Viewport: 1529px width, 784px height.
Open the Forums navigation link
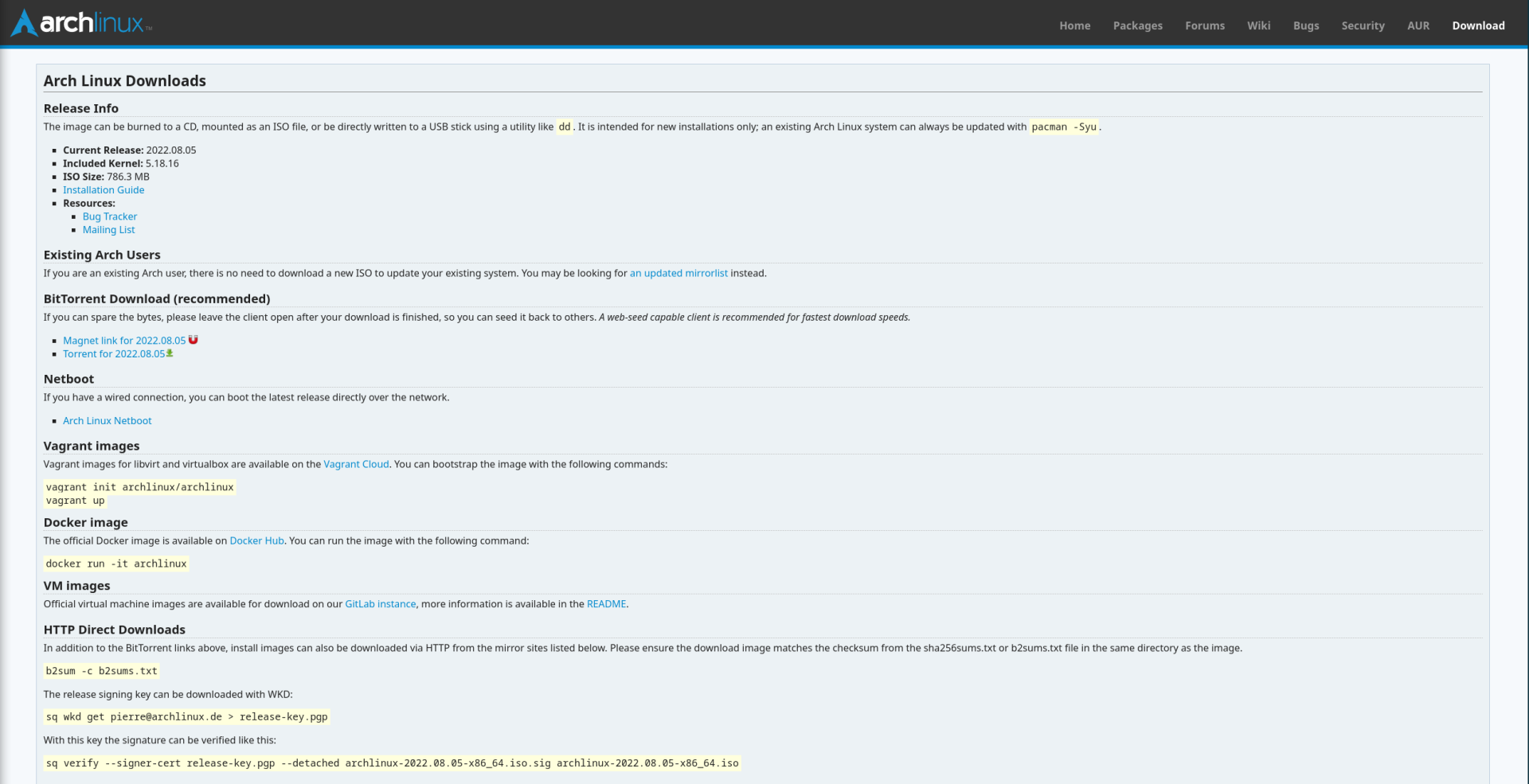1204,25
